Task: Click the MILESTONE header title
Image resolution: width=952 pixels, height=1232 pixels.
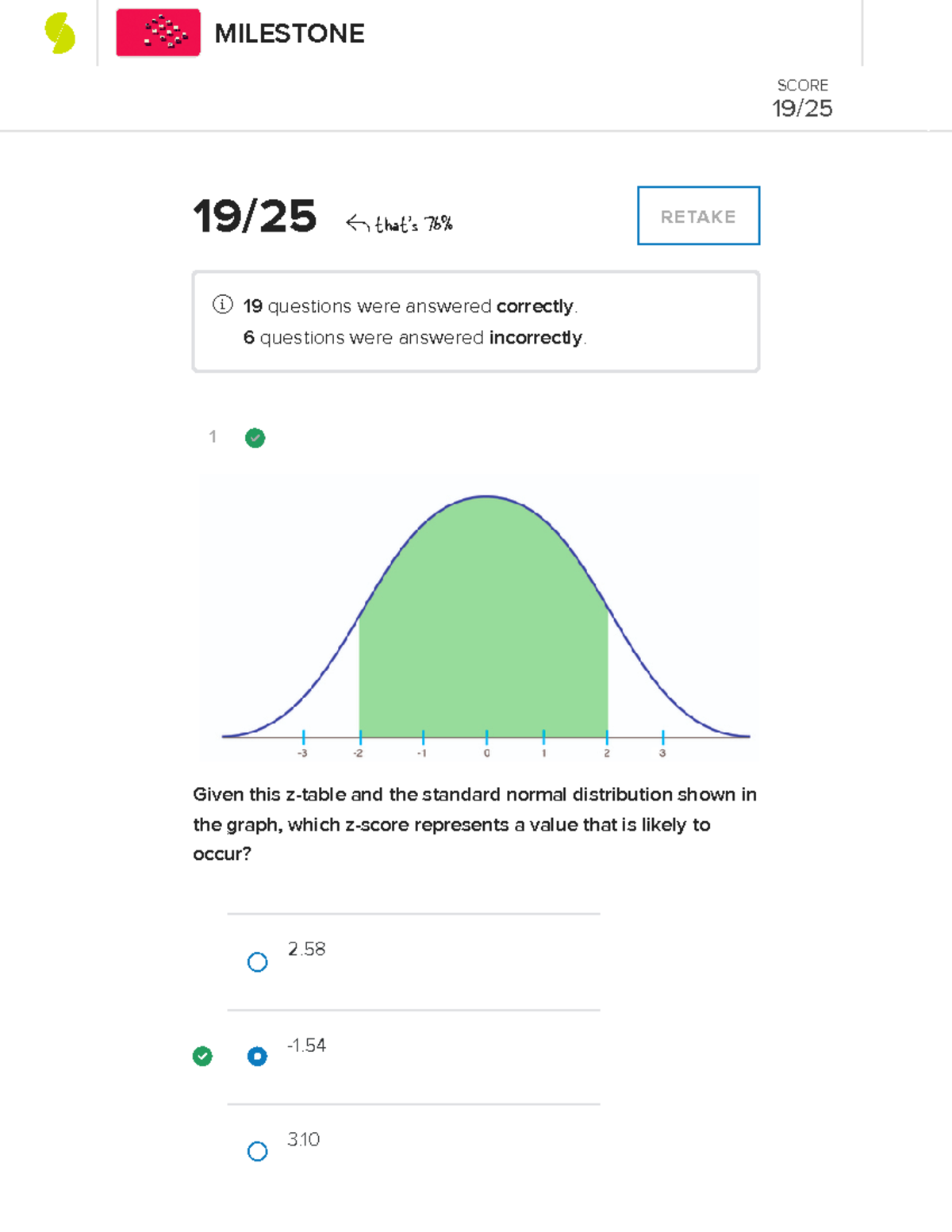Action: point(290,33)
